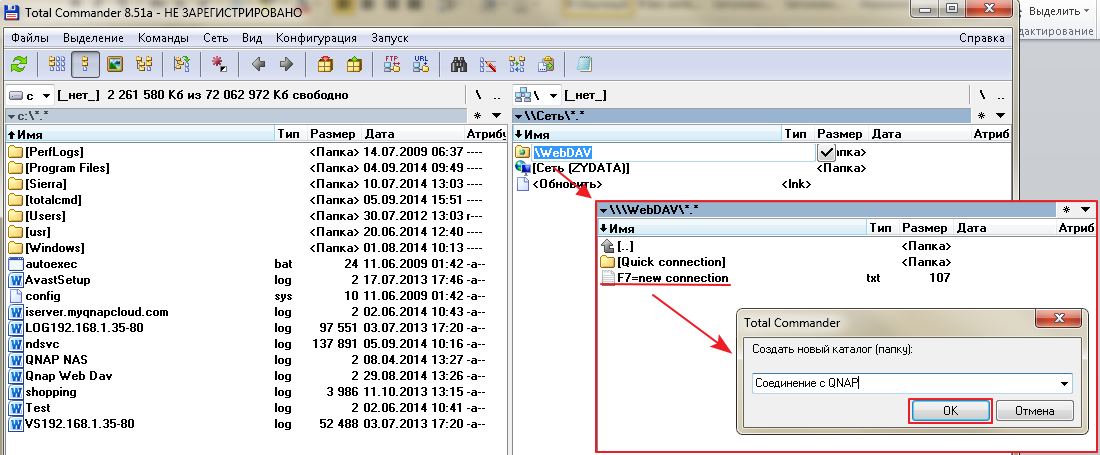Click the red star toolbar icon
Screen dimensions: 1100x455
point(220,64)
